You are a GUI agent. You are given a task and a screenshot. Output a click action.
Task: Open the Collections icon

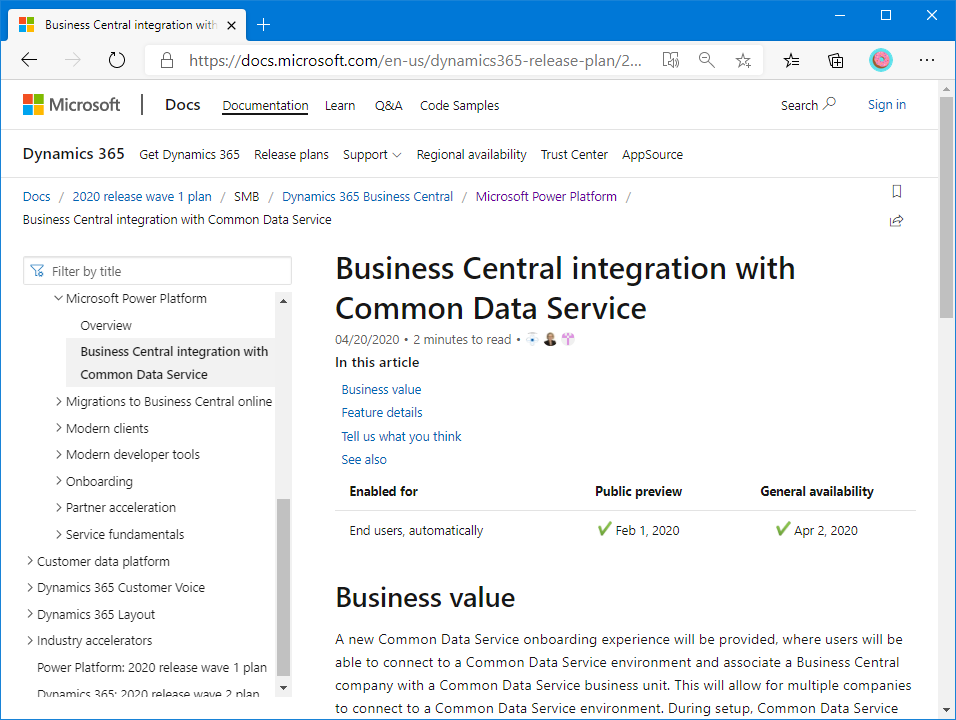(x=835, y=60)
